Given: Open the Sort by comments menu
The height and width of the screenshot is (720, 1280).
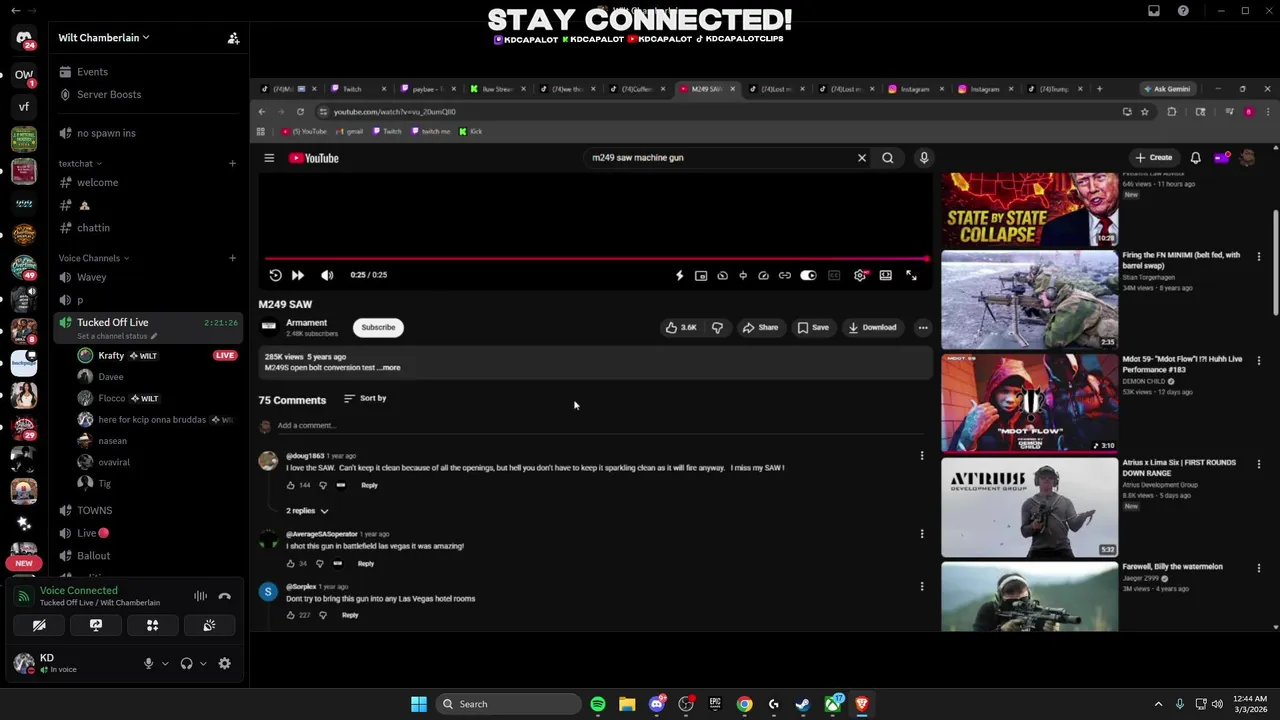Looking at the screenshot, I should 365,398.
